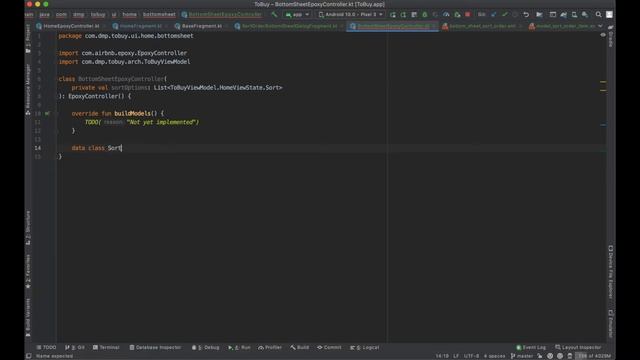640x360 pixels.
Task: Click the Git Update Project arrow icon
Action: pyautogui.click(x=494, y=15)
